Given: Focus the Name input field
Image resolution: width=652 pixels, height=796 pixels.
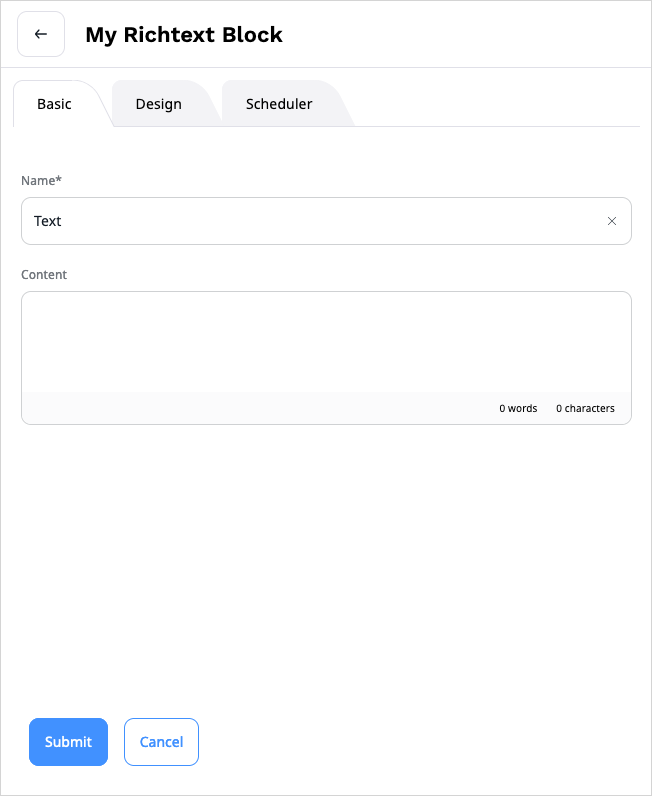Looking at the screenshot, I should (300, 221).
